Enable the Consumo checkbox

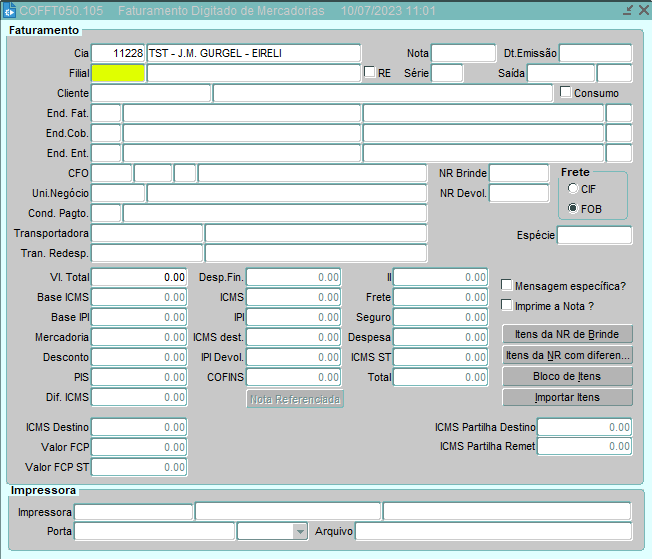pyautogui.click(x=566, y=93)
